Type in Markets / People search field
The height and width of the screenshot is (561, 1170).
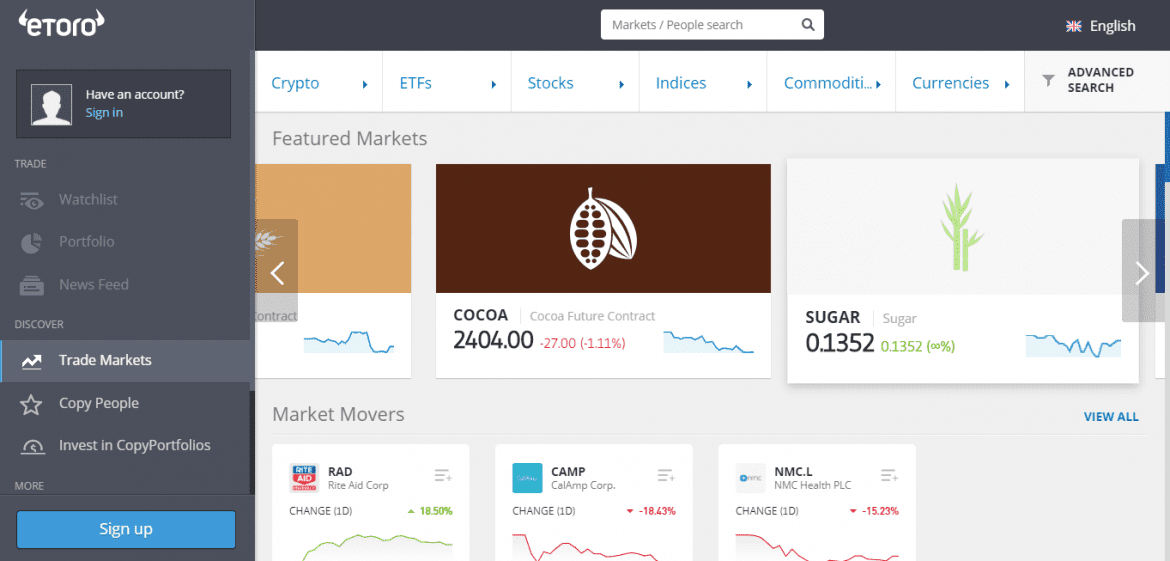tap(700, 25)
